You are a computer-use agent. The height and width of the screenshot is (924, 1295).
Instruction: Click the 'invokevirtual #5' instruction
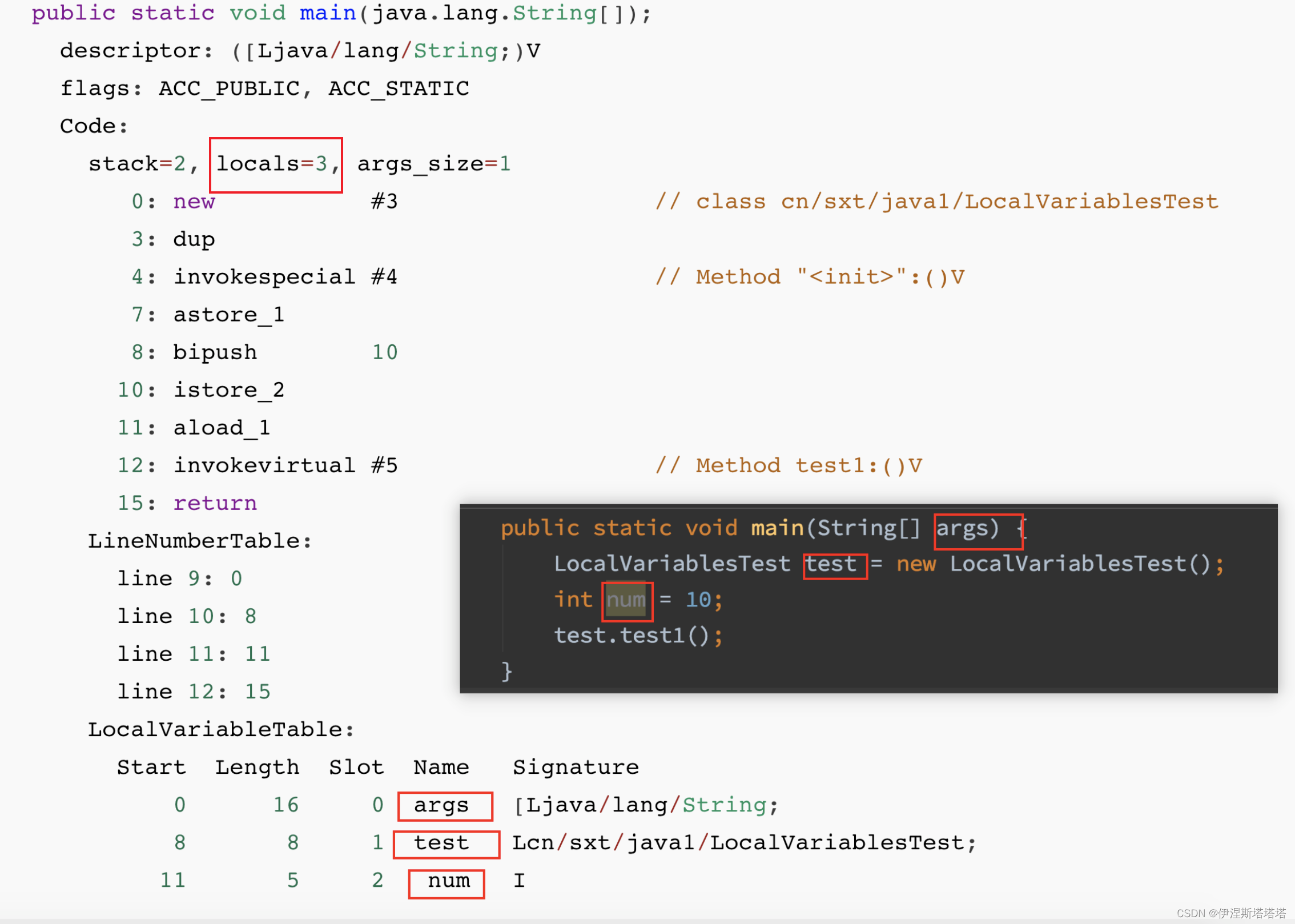285,465
